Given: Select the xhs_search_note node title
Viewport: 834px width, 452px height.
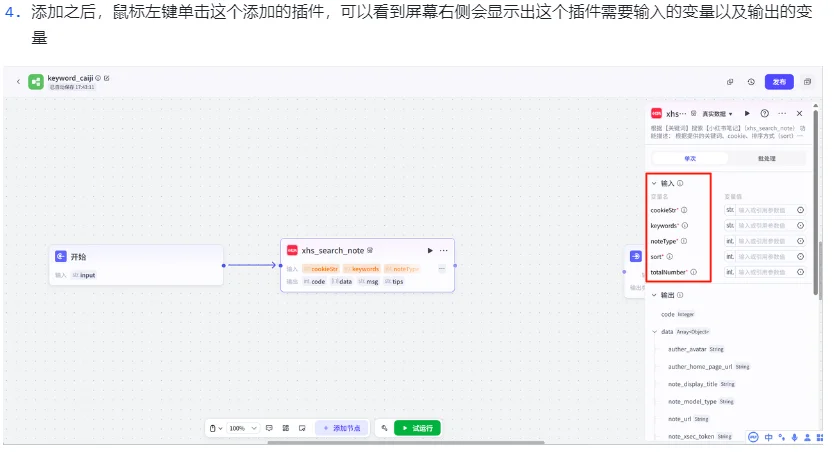Looking at the screenshot, I should [x=333, y=250].
